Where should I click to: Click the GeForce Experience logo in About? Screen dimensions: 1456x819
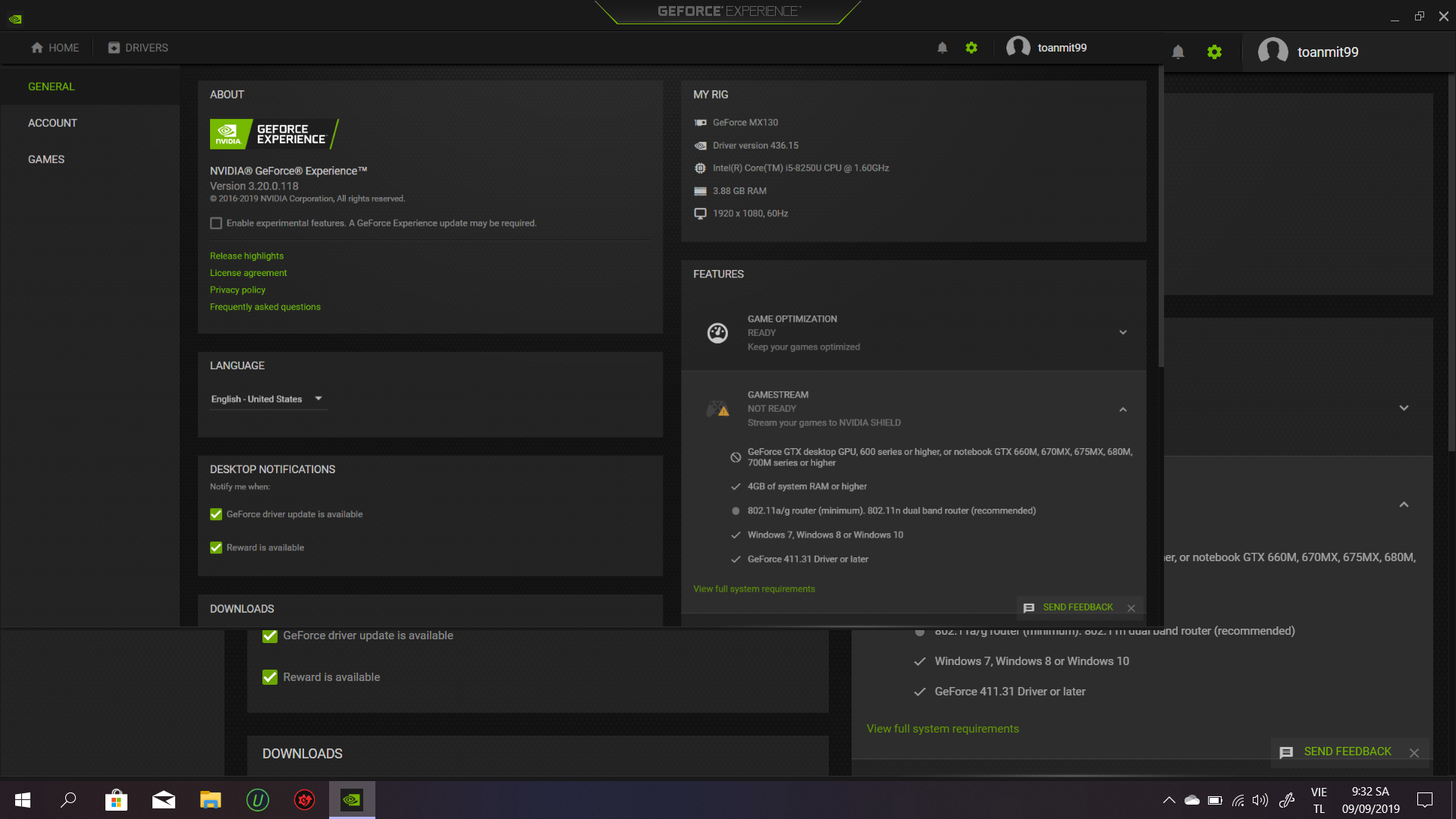(274, 134)
